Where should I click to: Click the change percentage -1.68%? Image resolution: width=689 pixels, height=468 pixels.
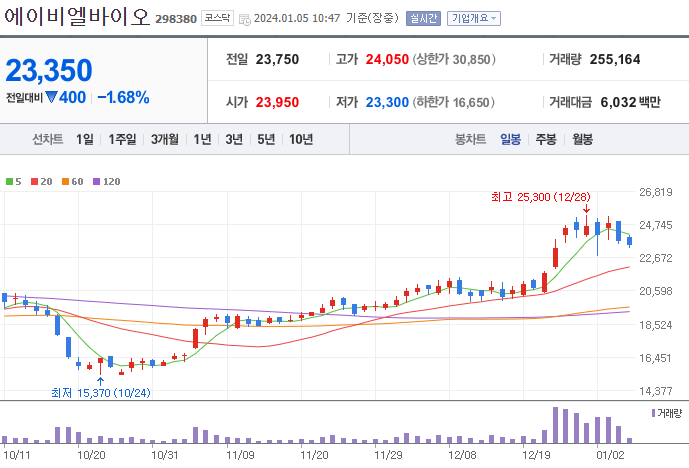(123, 97)
